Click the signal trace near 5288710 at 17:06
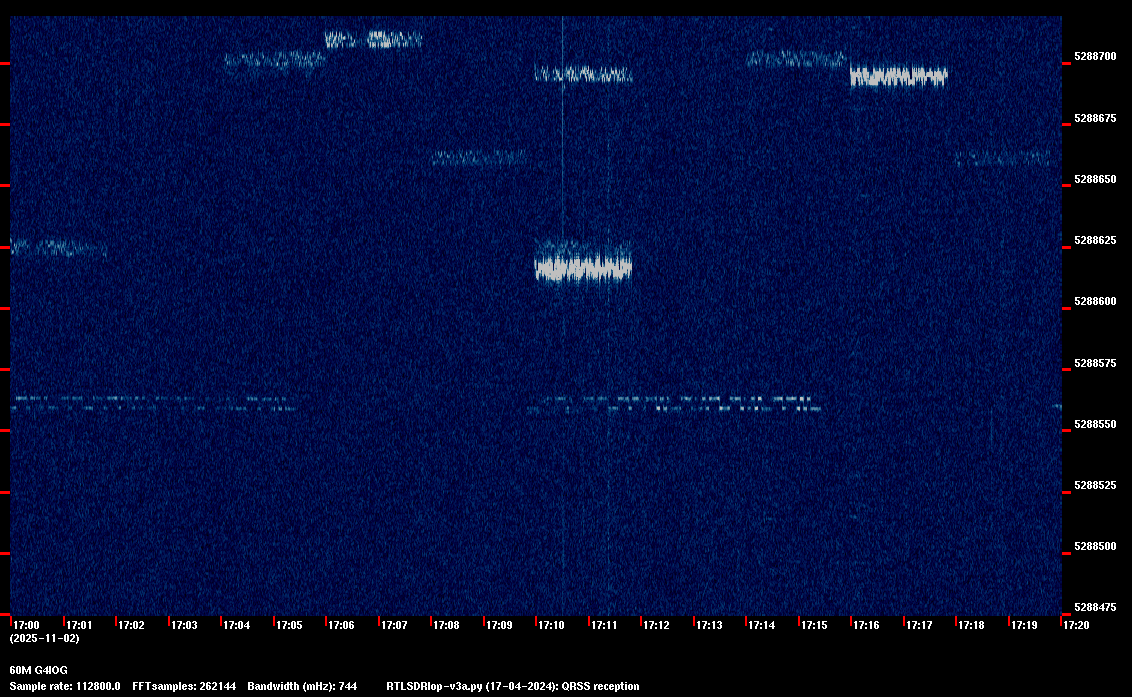 (373, 39)
